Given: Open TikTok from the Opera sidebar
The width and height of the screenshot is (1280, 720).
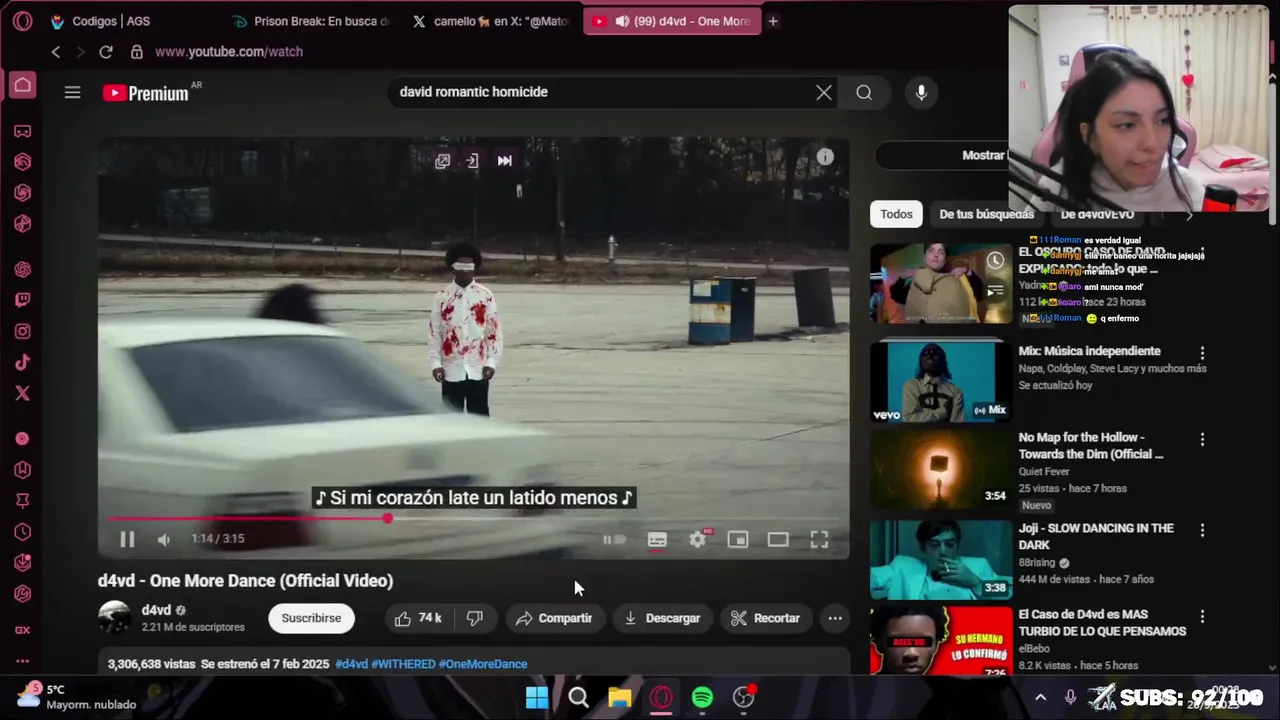Looking at the screenshot, I should click(x=22, y=362).
